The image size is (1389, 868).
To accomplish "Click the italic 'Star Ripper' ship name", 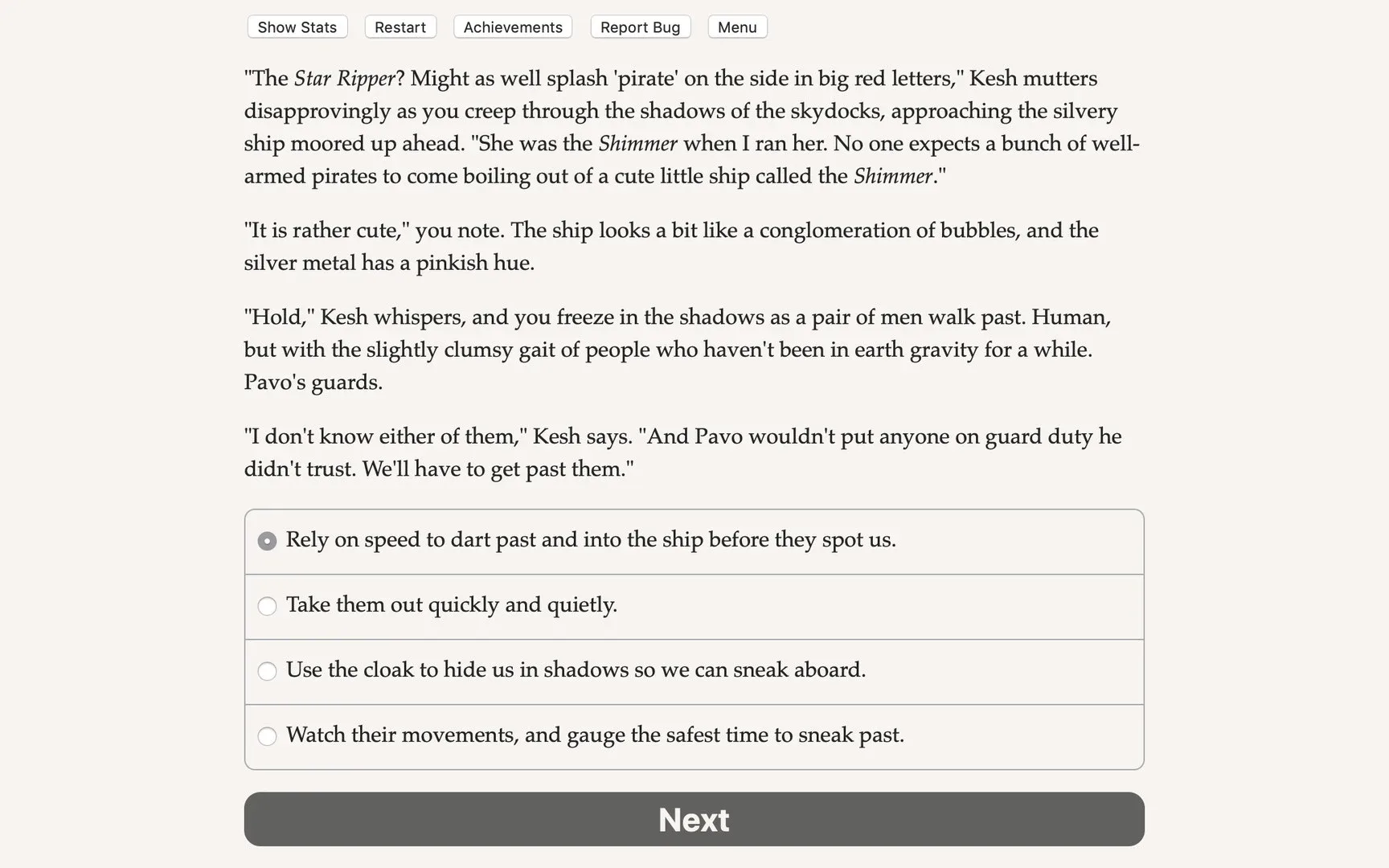I will tap(344, 79).
